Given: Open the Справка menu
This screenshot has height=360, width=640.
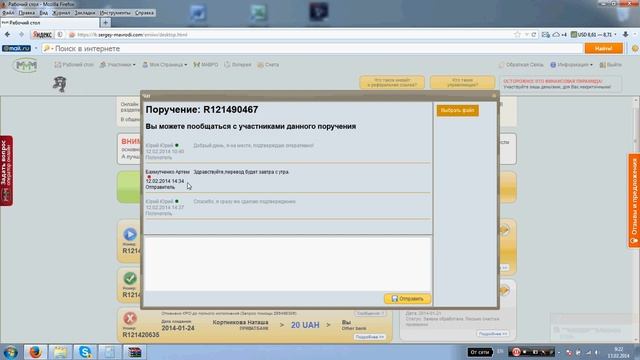Looking at the screenshot, I should point(144,13).
